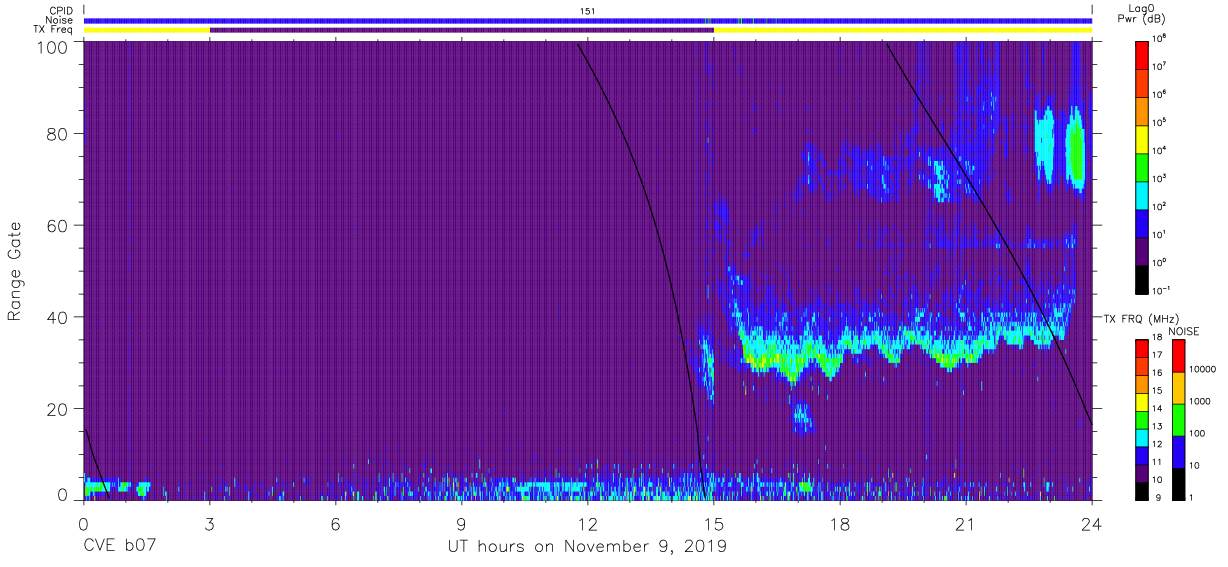The height and width of the screenshot is (567, 1228).
Task: Click the red segment of the TX FRQ colorbar
Action: [x=1142, y=348]
